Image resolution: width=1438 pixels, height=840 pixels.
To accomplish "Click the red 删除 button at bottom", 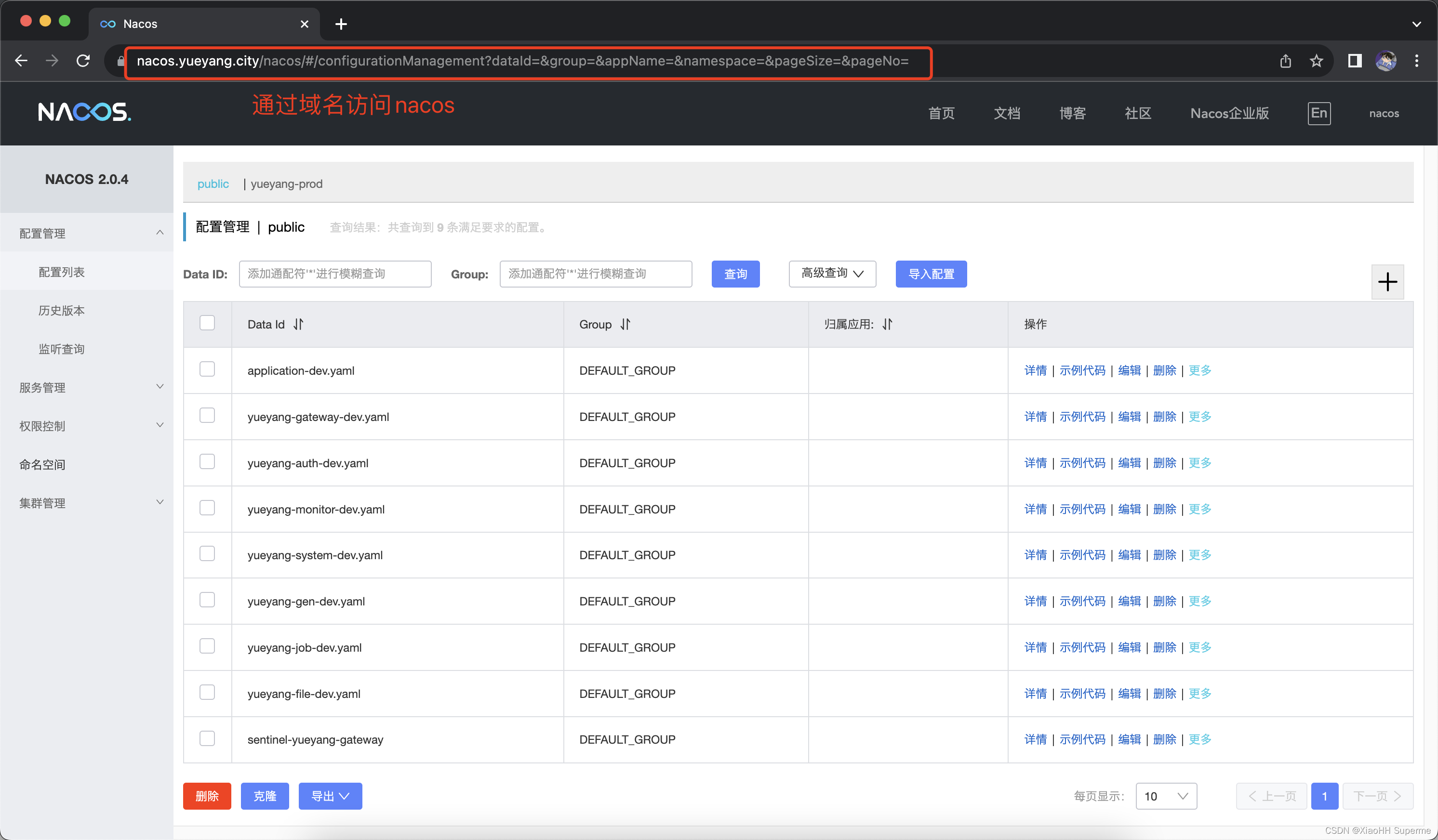I will 207,796.
